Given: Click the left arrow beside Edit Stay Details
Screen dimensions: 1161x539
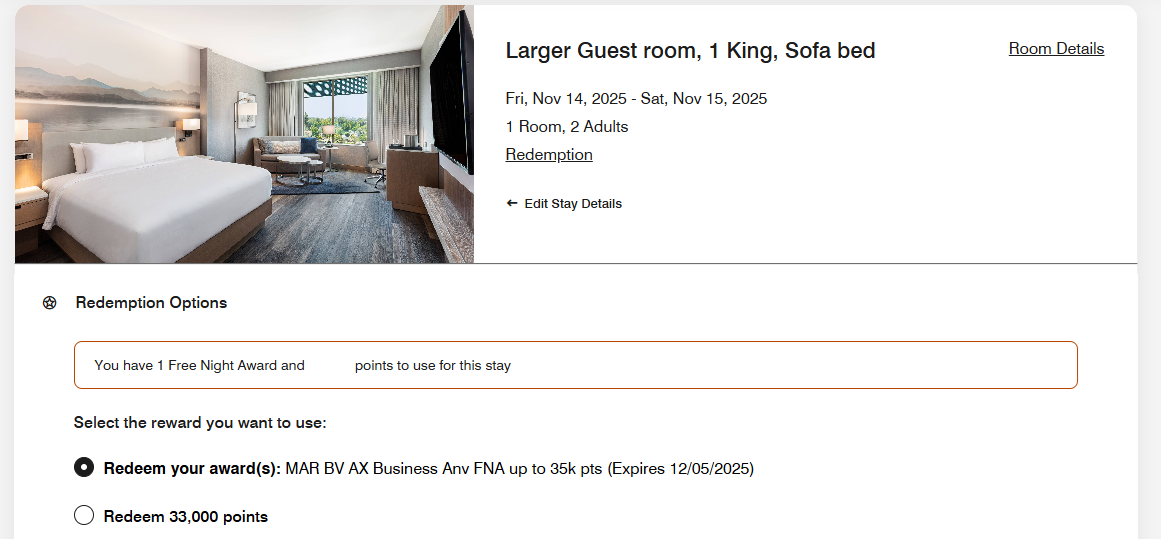Looking at the screenshot, I should (512, 203).
